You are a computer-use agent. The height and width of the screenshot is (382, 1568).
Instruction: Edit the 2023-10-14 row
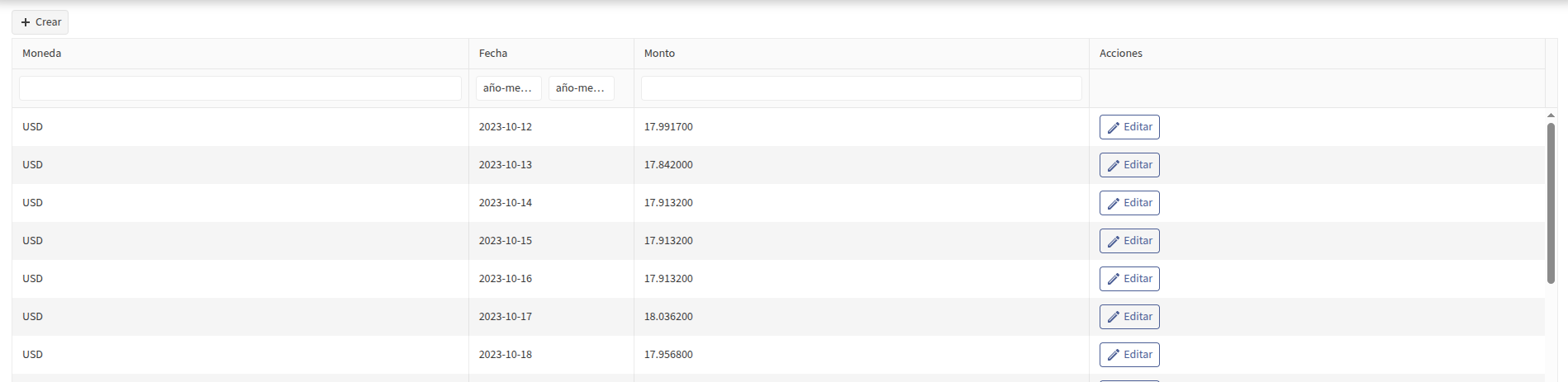pyautogui.click(x=1129, y=203)
